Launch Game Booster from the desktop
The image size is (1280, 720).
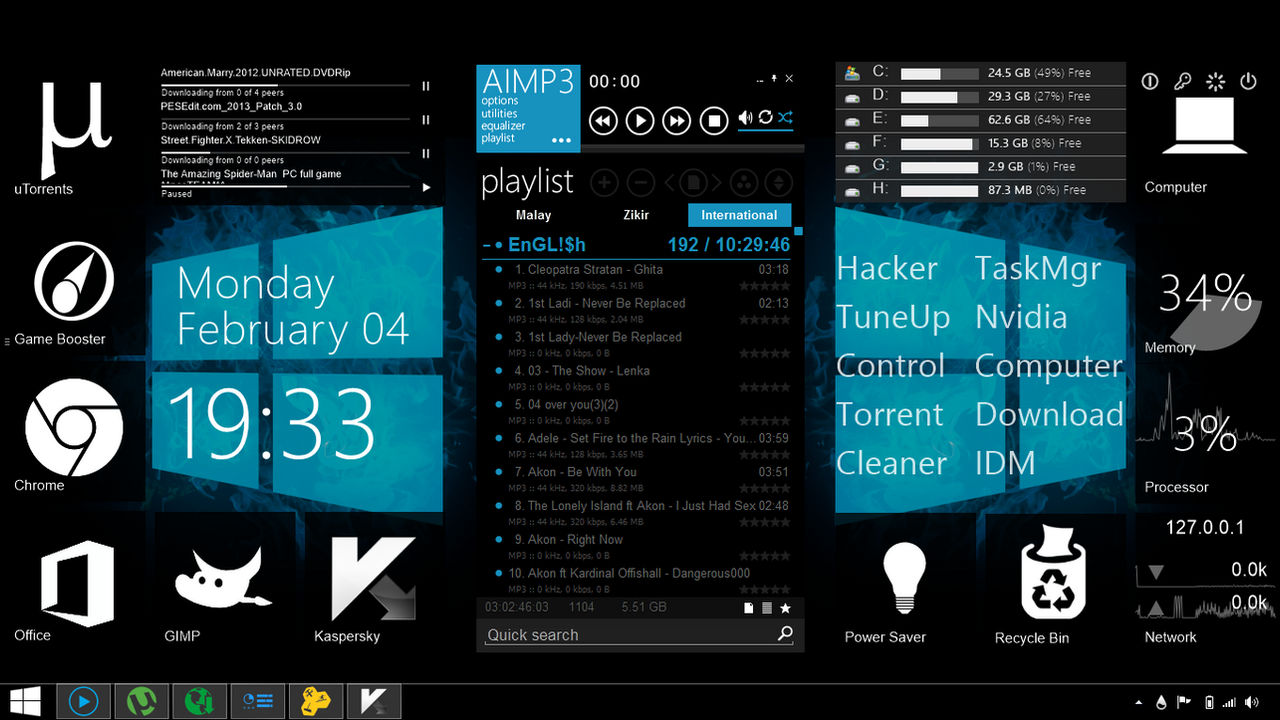click(74, 281)
